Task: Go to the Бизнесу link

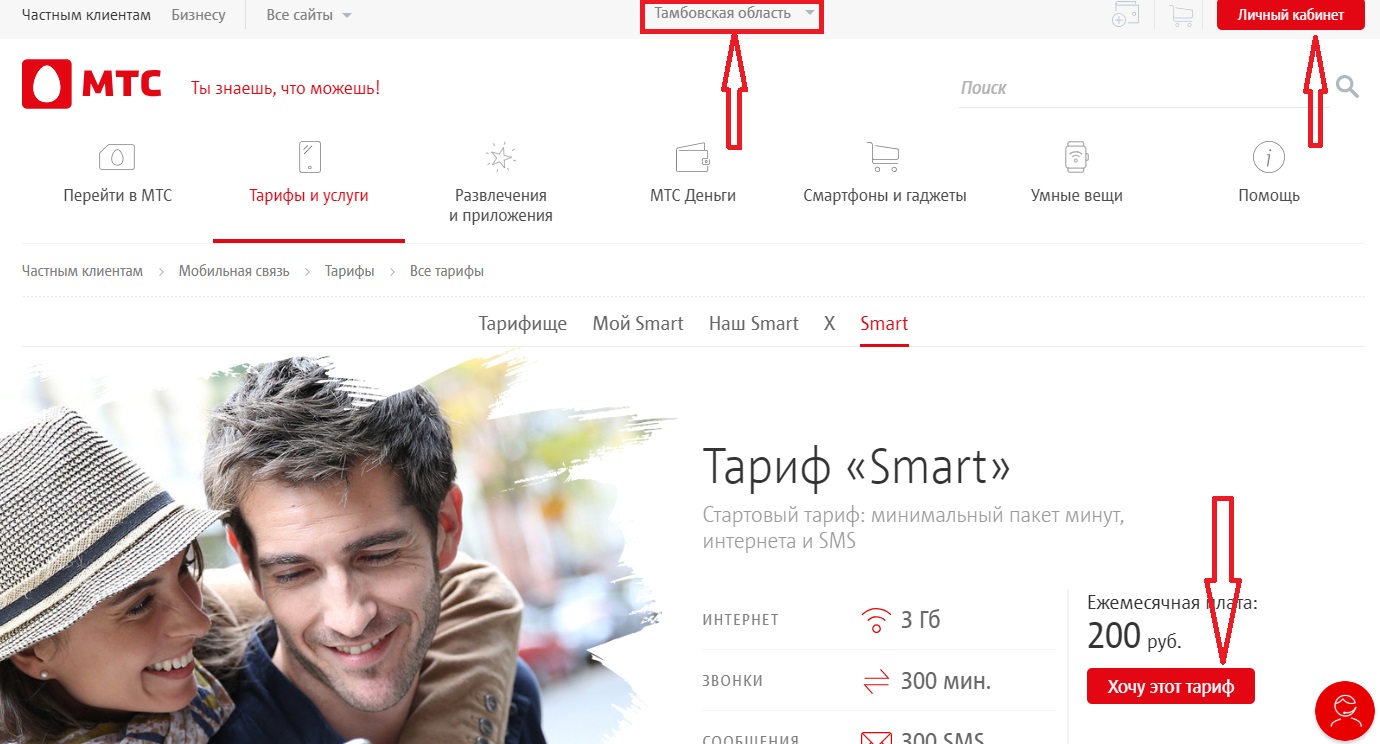Action: tap(199, 15)
